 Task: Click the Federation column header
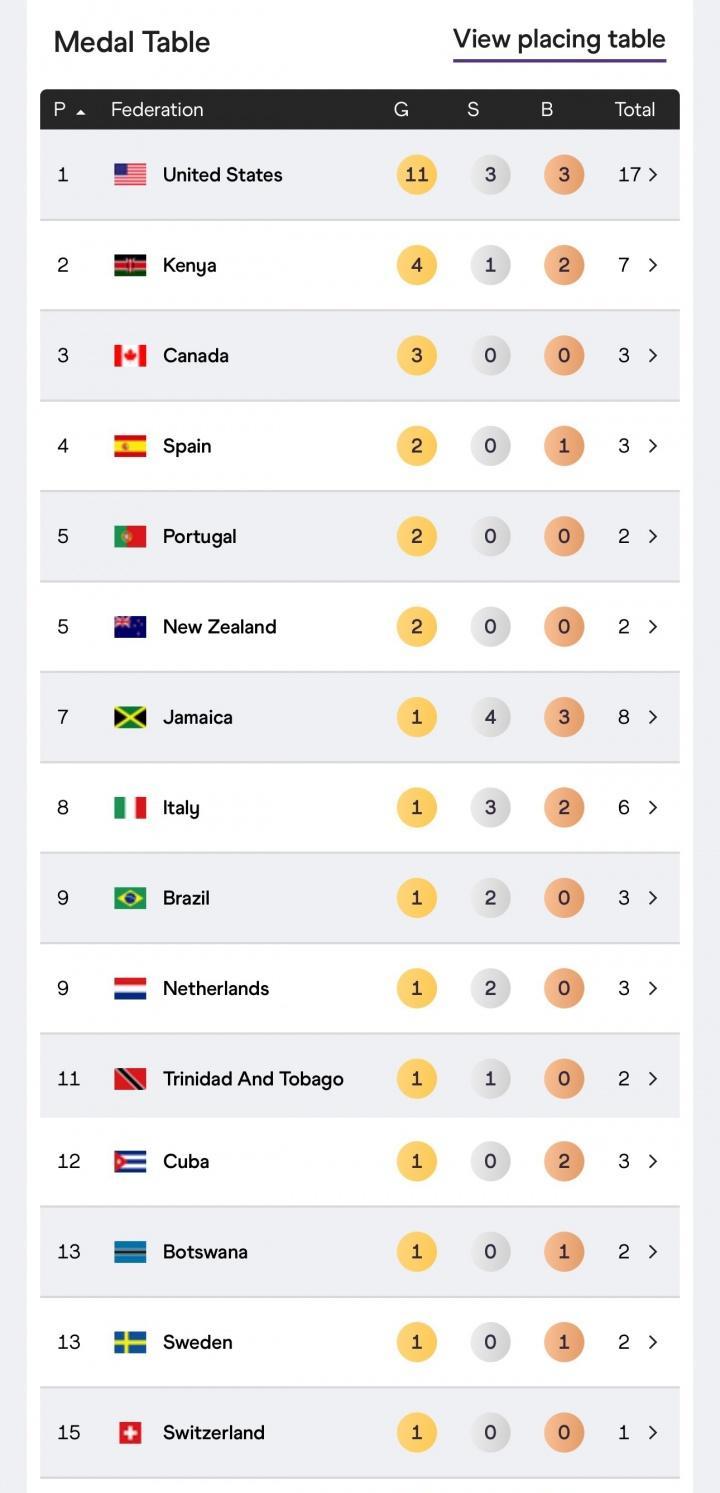click(x=157, y=110)
